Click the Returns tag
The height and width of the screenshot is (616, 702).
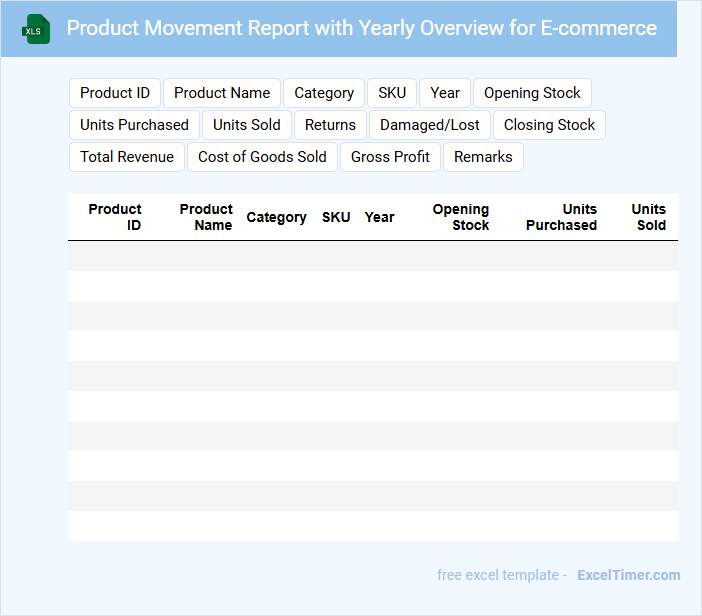(330, 125)
